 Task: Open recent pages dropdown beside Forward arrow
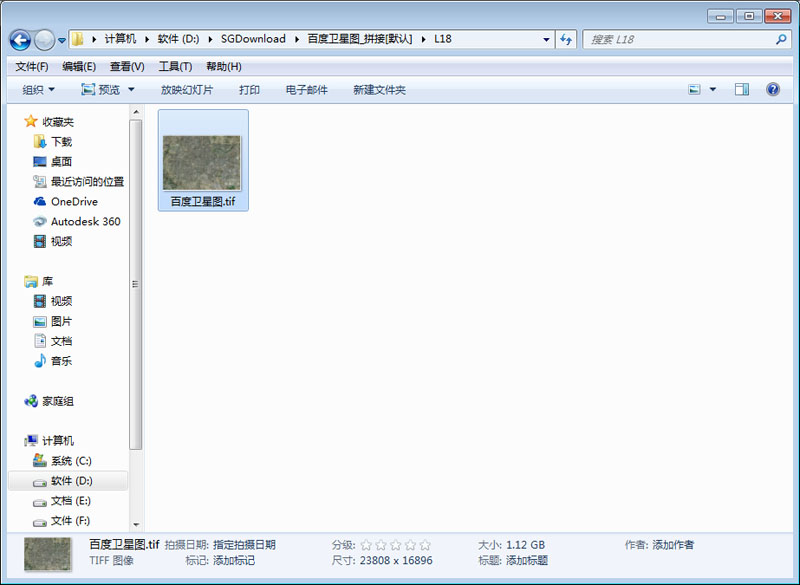click(x=62, y=40)
